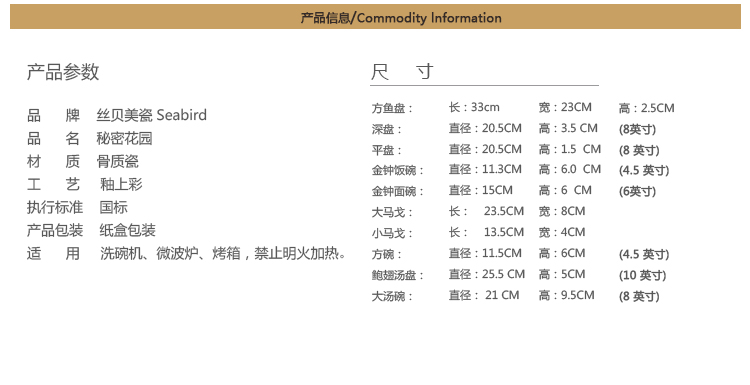Click the (6英寸) size note
Viewport: 750px width, 385px height.
[x=637, y=192]
